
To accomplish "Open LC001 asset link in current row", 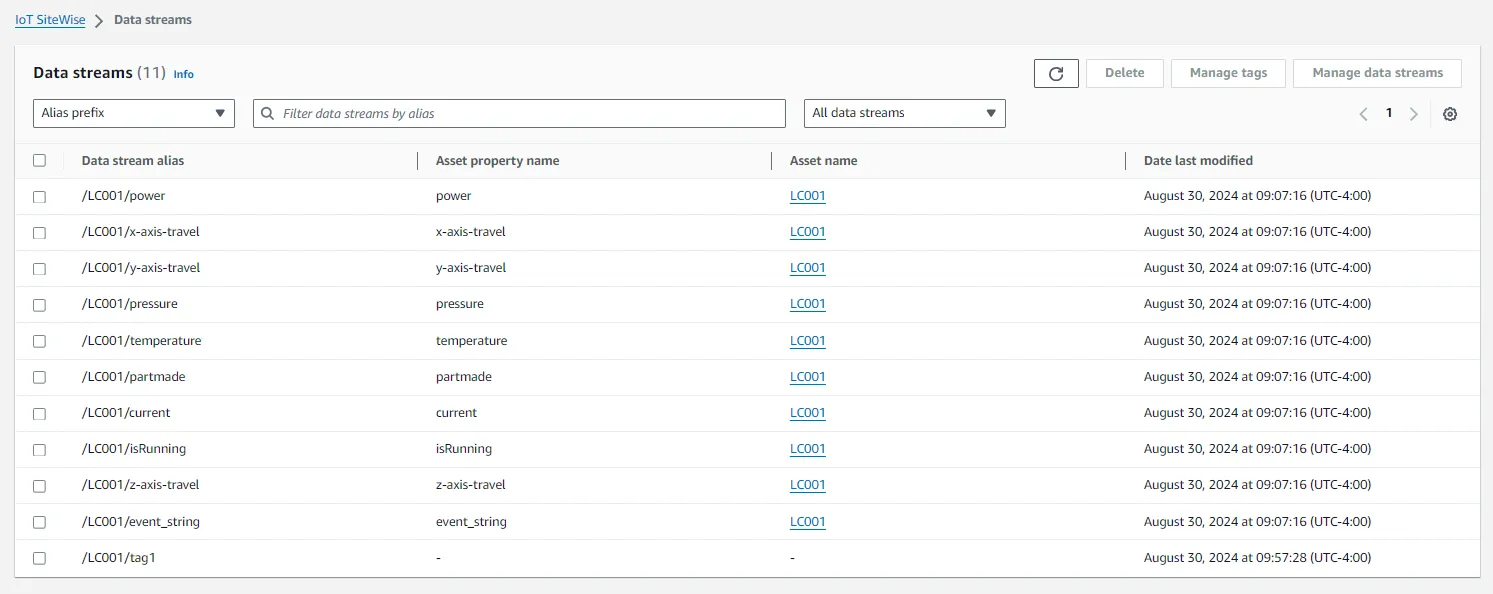I will pyautogui.click(x=808, y=413).
